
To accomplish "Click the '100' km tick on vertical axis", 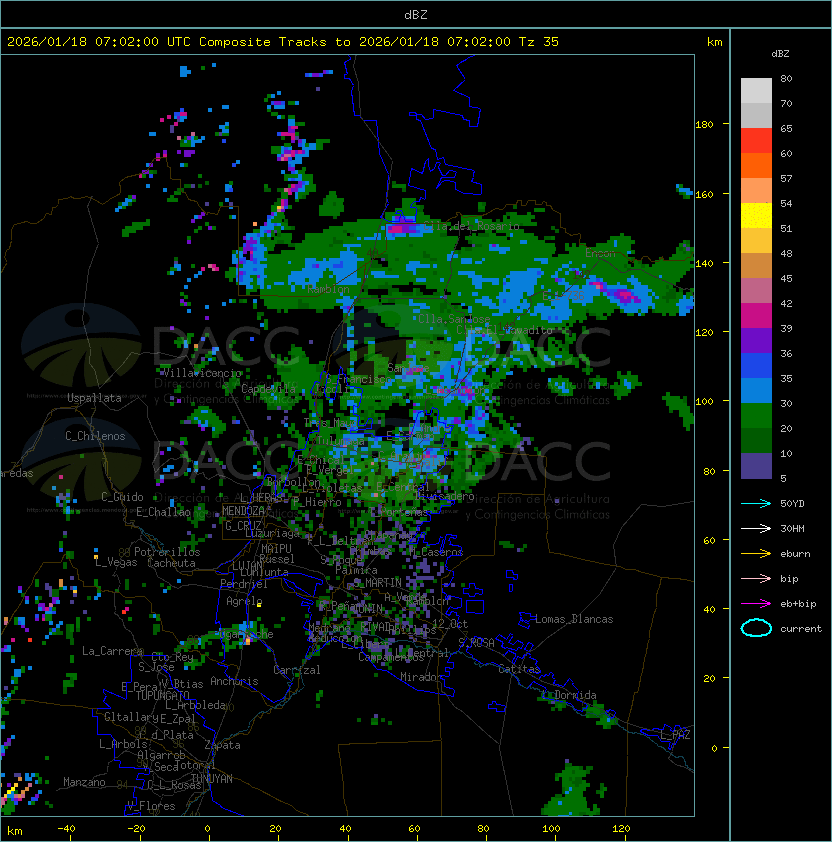I will 704,402.
